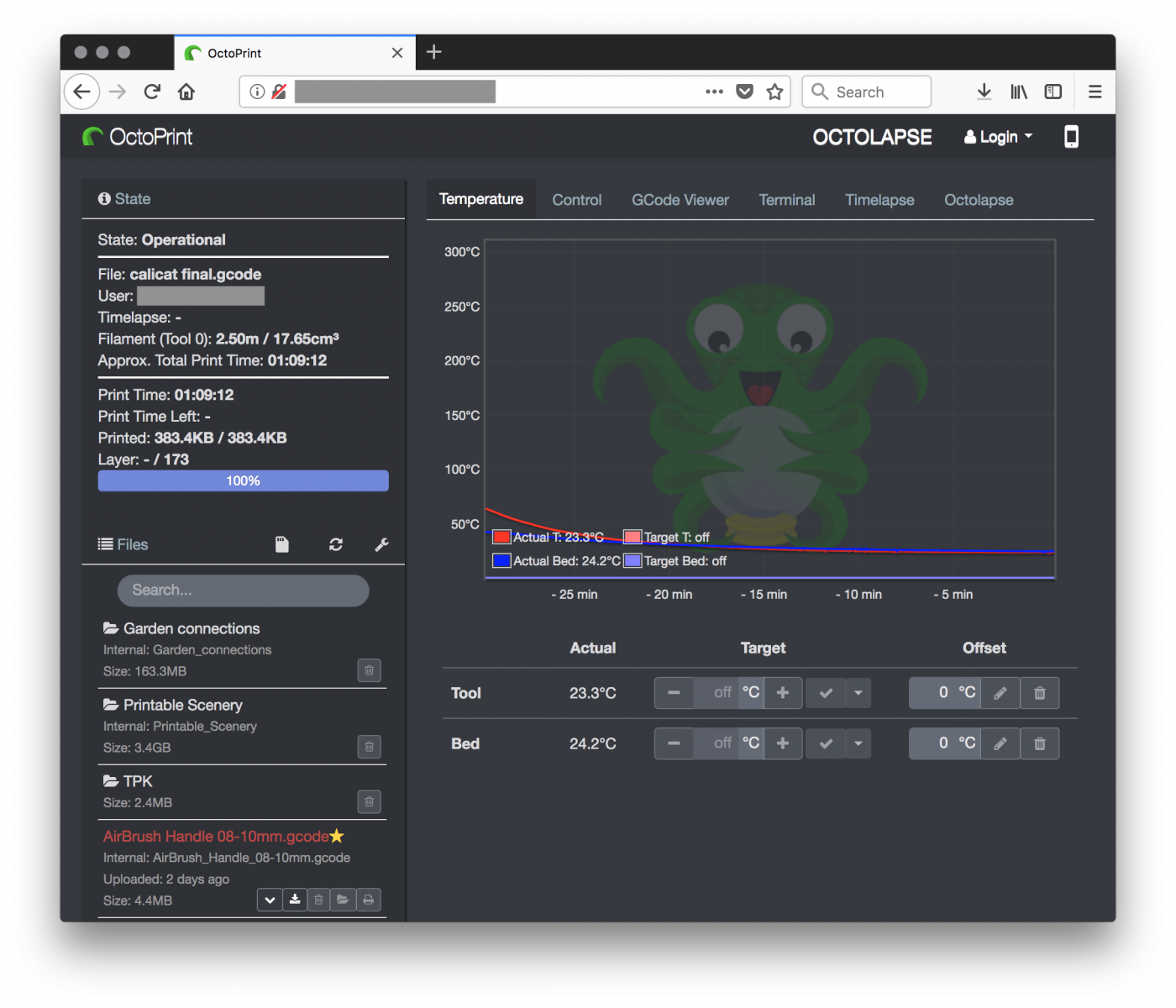Focus the files Search field
This screenshot has width=1176, height=1008.
pos(243,591)
